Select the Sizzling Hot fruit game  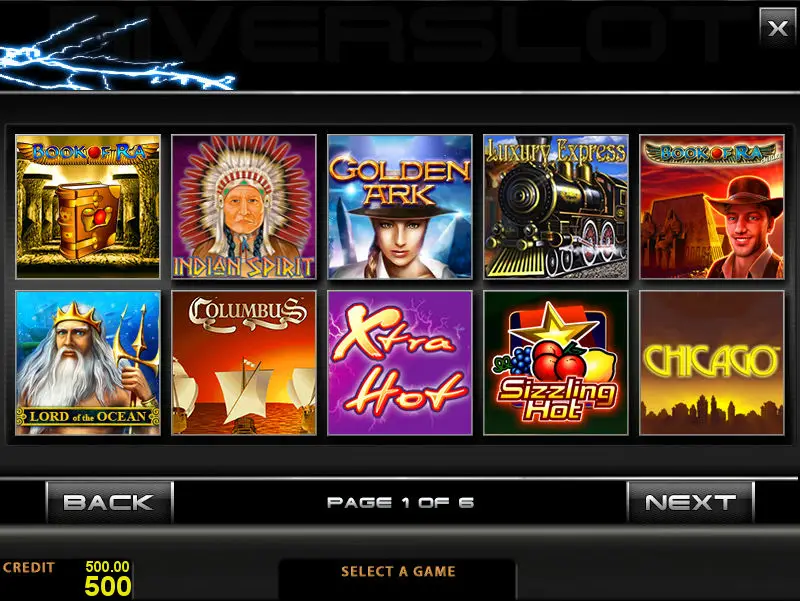tap(556, 363)
